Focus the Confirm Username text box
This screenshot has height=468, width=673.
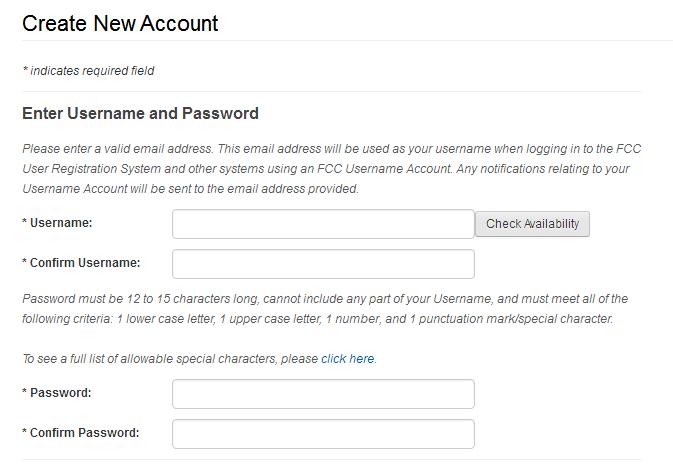click(323, 264)
